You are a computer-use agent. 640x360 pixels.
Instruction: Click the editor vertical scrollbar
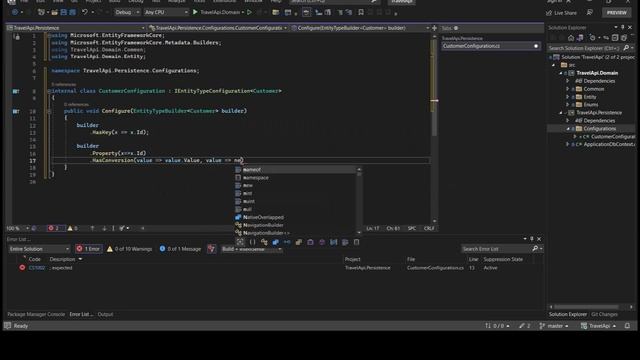pyautogui.click(x=434, y=129)
